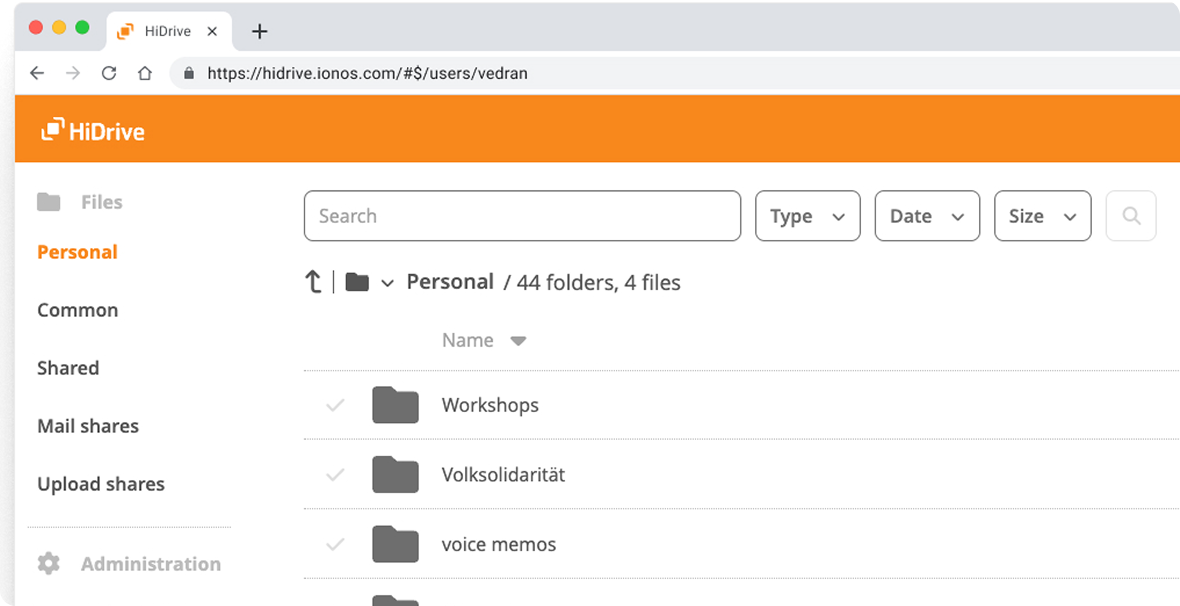Image resolution: width=1180 pixels, height=606 pixels.
Task: Click the Files folder icon in sidebar
Action: 49,202
